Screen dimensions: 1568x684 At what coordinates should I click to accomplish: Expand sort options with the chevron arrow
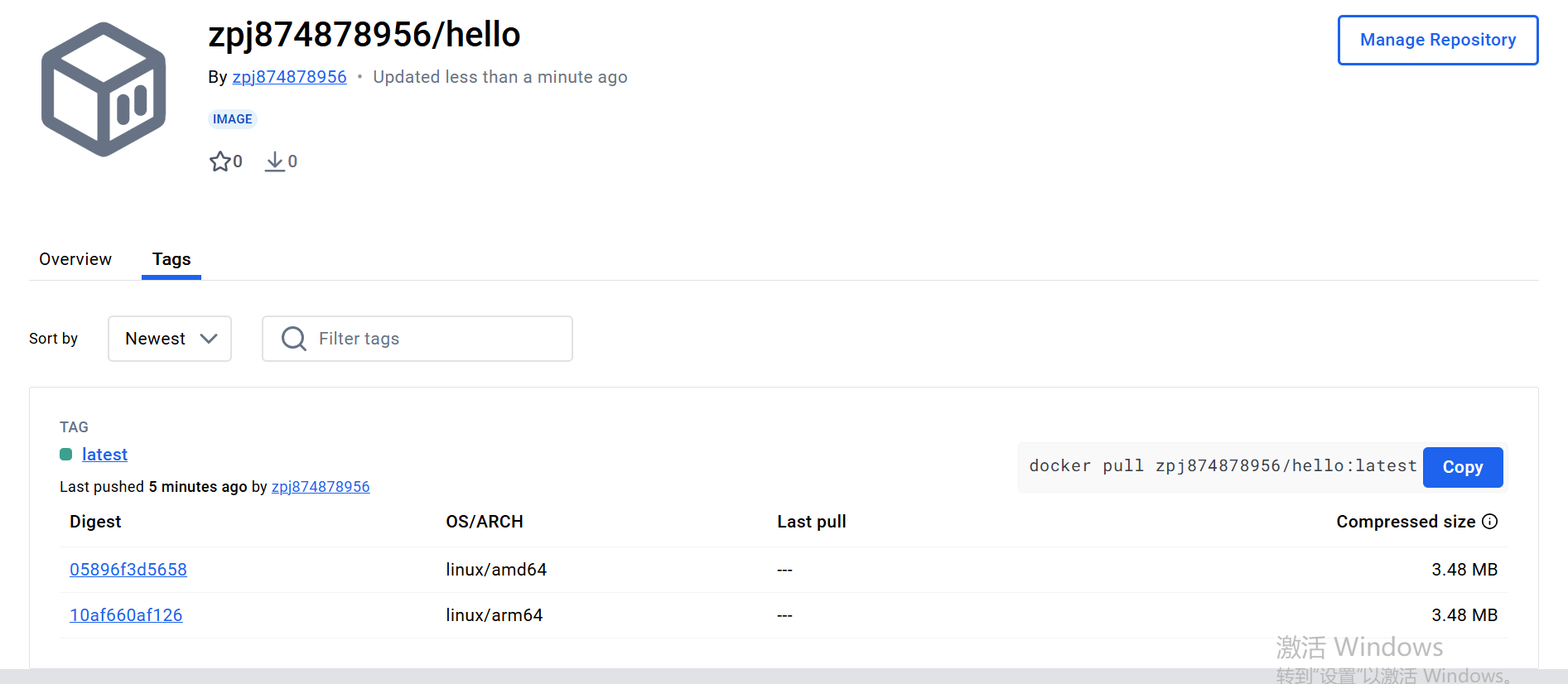click(x=209, y=339)
